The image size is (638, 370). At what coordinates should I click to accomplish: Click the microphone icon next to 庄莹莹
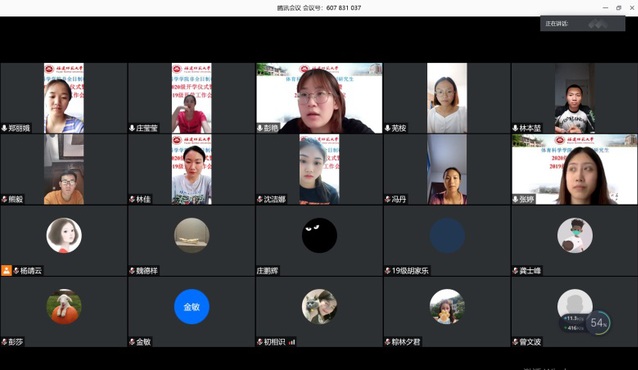pyautogui.click(x=132, y=128)
